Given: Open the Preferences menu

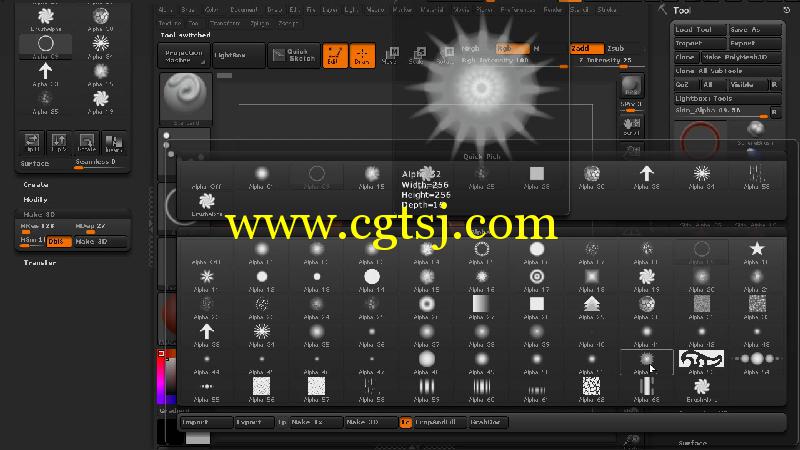Looking at the screenshot, I should pos(517,10).
